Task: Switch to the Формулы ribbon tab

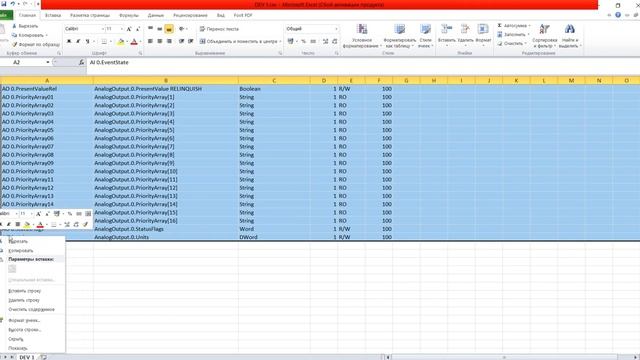Action: [129, 15]
